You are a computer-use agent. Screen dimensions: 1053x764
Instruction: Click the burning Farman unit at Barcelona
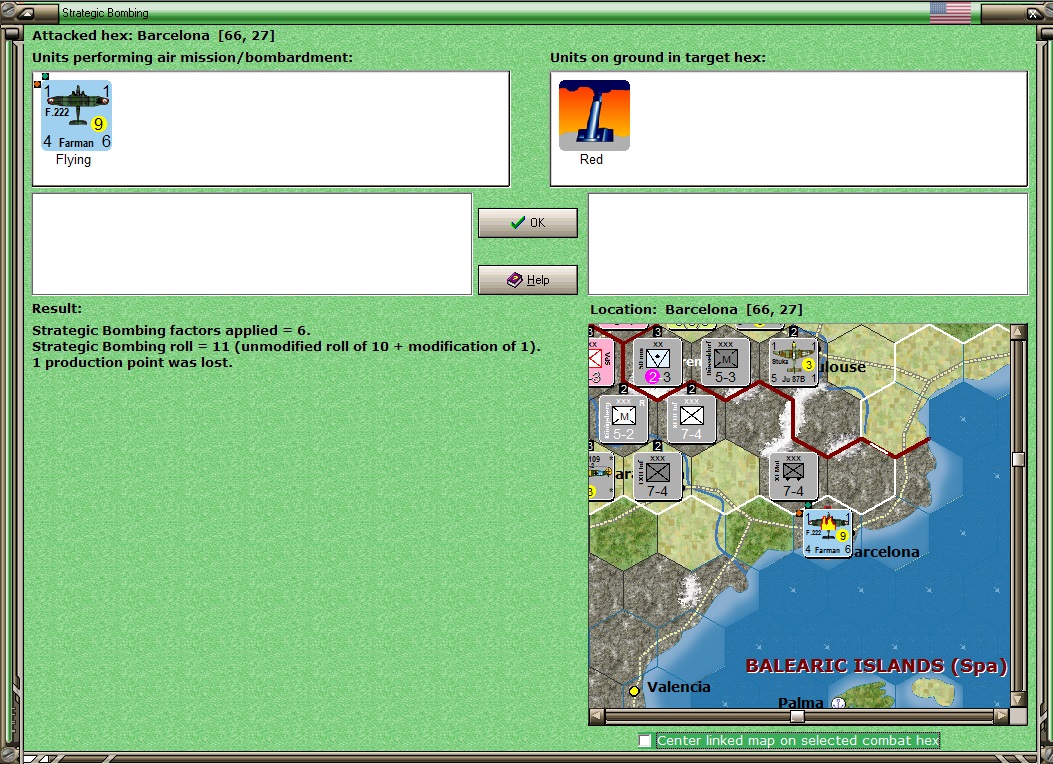[x=828, y=533]
